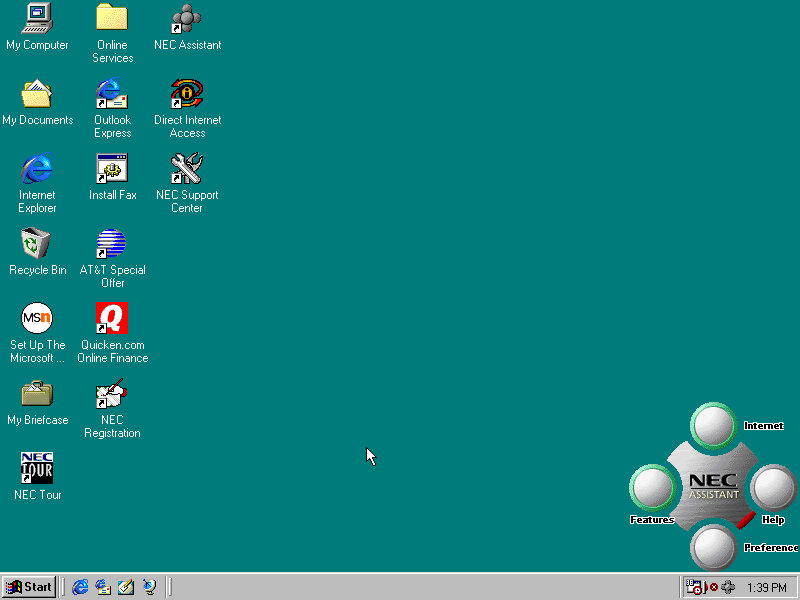Image resolution: width=800 pixels, height=600 pixels.
Task: Open the My Briefcase icon
Action: coord(37,394)
